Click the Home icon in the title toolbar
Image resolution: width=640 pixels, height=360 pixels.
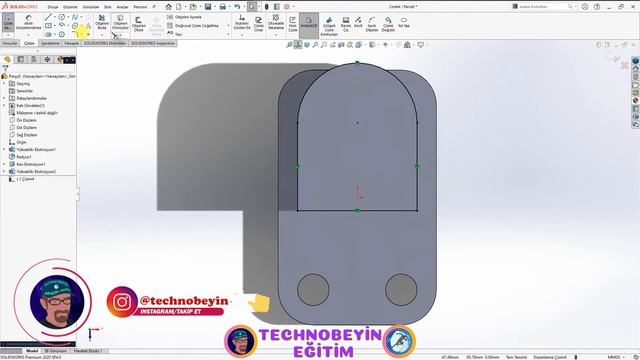point(169,7)
